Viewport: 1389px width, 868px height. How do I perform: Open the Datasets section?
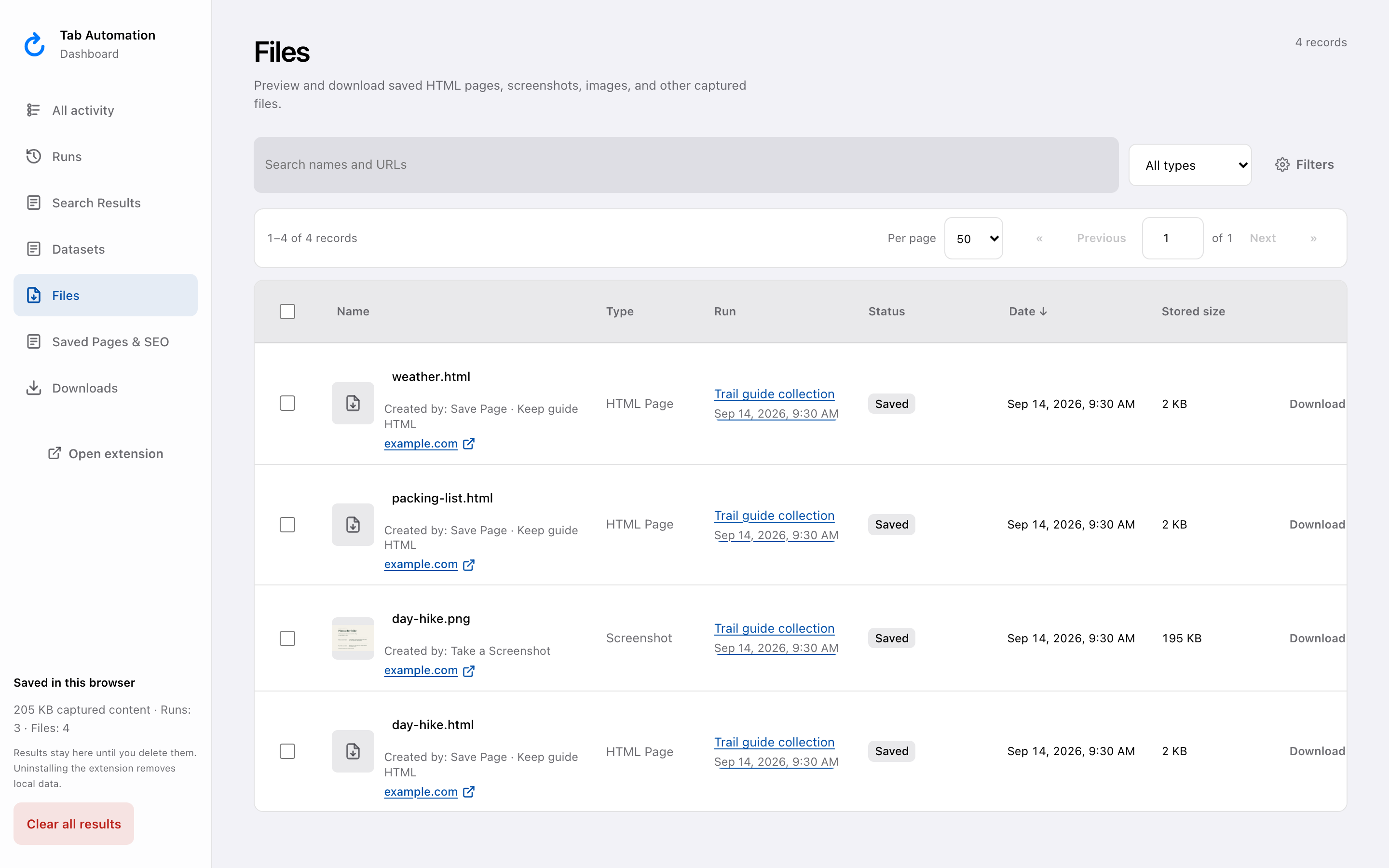tap(106, 249)
